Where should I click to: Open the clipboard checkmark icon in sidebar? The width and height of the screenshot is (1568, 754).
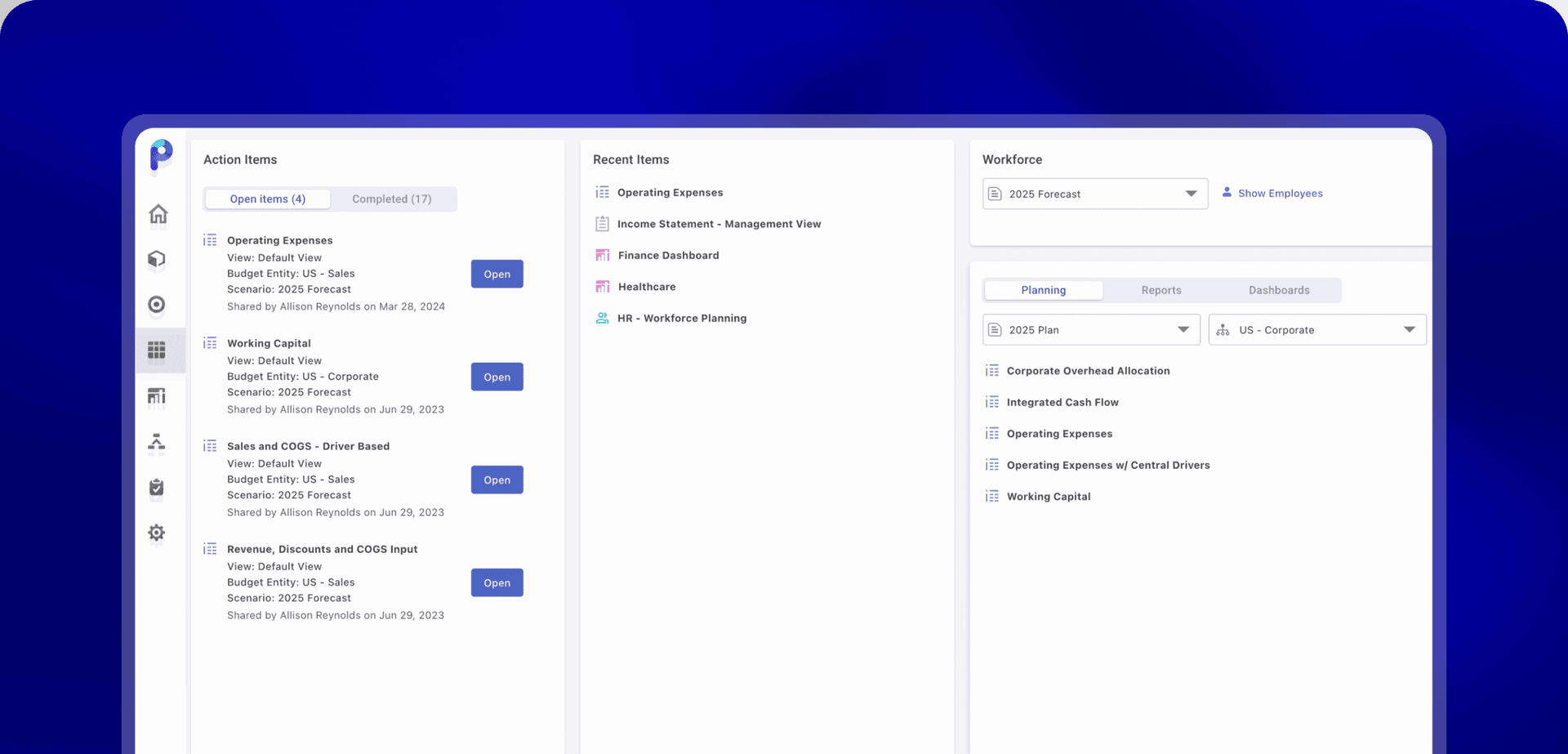tap(157, 488)
